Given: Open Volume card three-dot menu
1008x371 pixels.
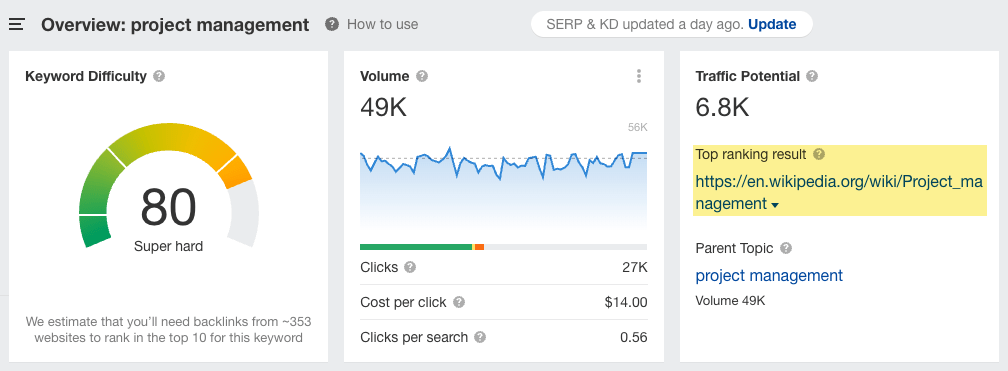Looking at the screenshot, I should click(638, 77).
